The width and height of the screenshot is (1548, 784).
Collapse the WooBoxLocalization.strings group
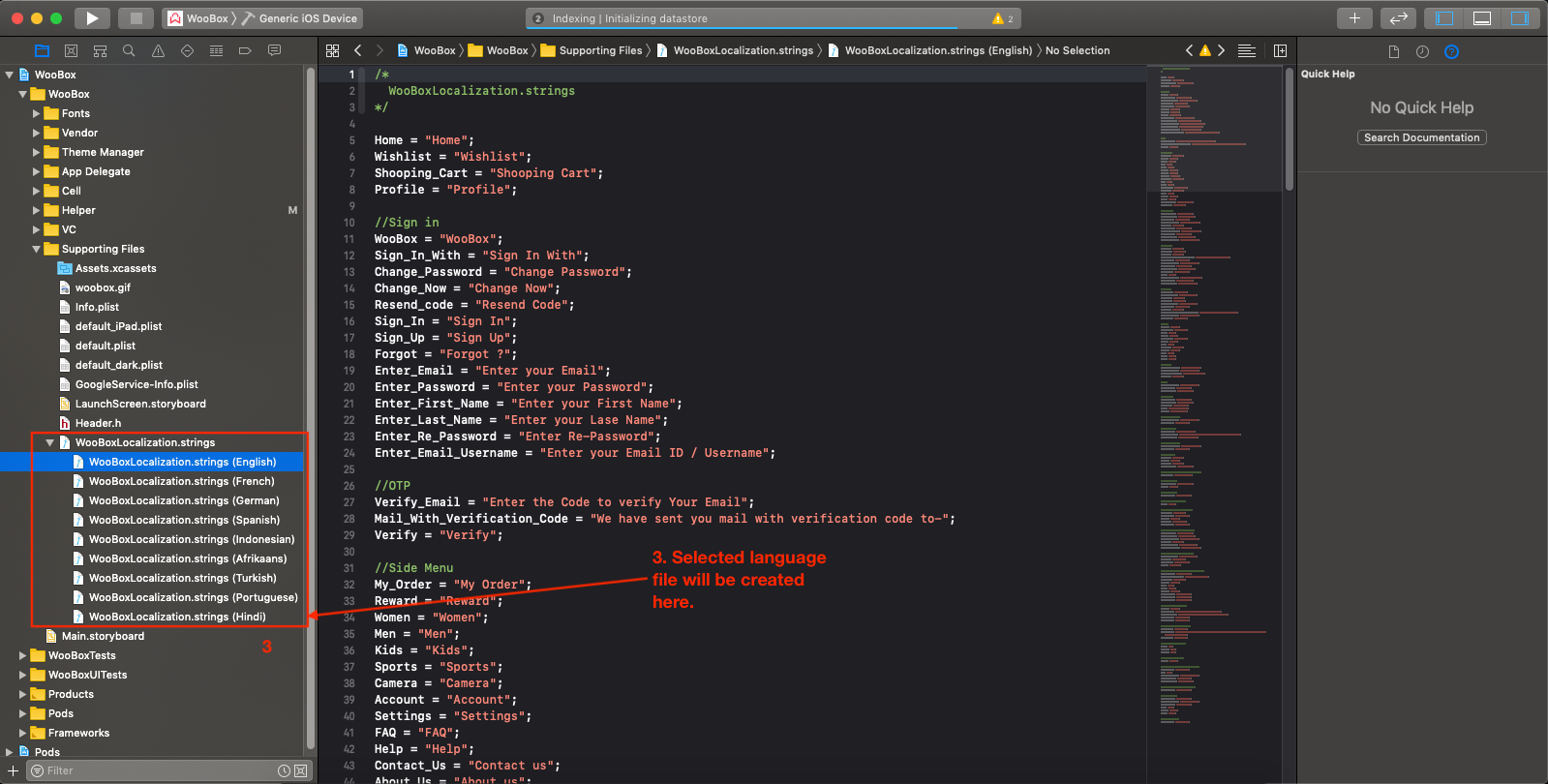[x=49, y=442]
